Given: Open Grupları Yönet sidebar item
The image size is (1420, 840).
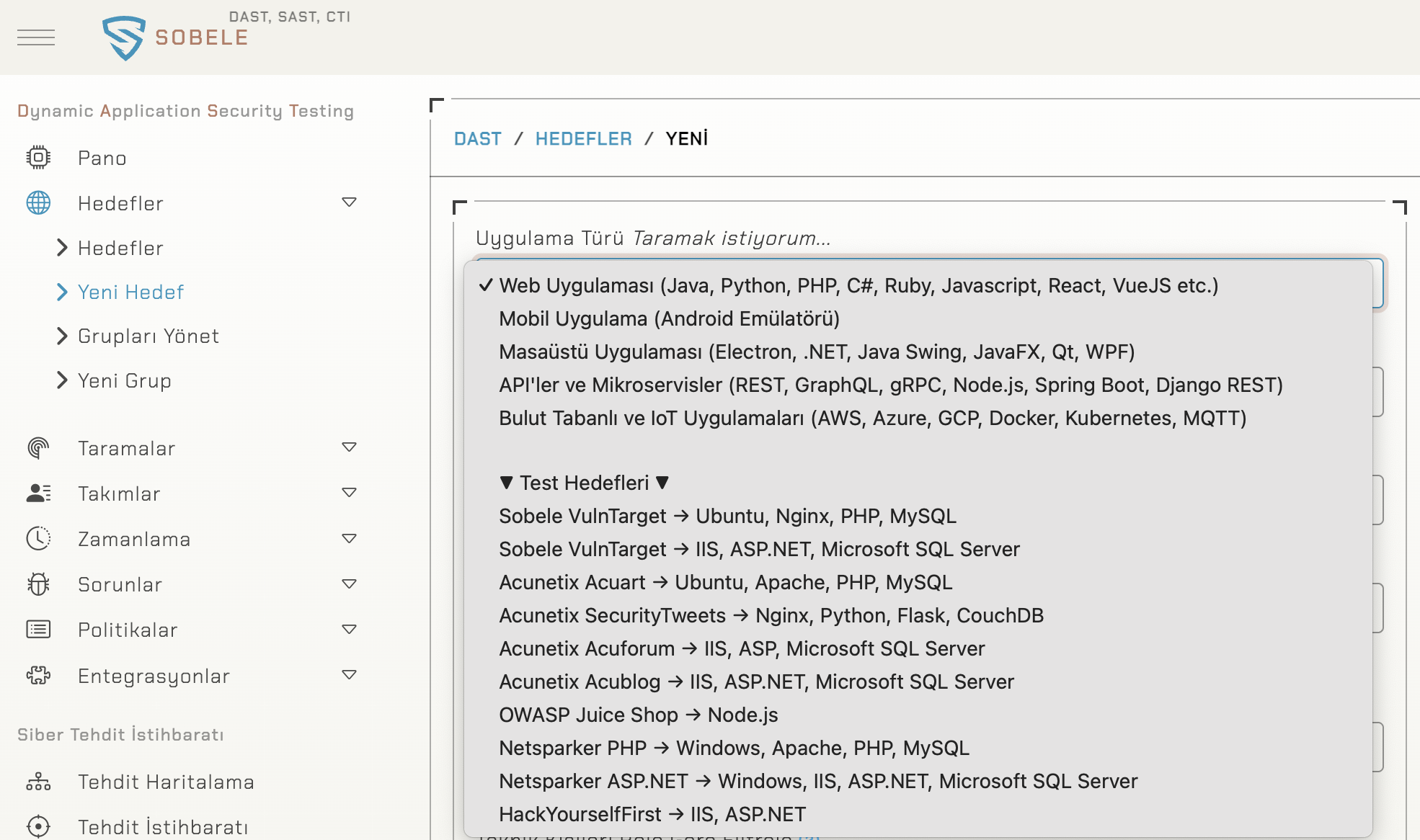Looking at the screenshot, I should tap(148, 336).
